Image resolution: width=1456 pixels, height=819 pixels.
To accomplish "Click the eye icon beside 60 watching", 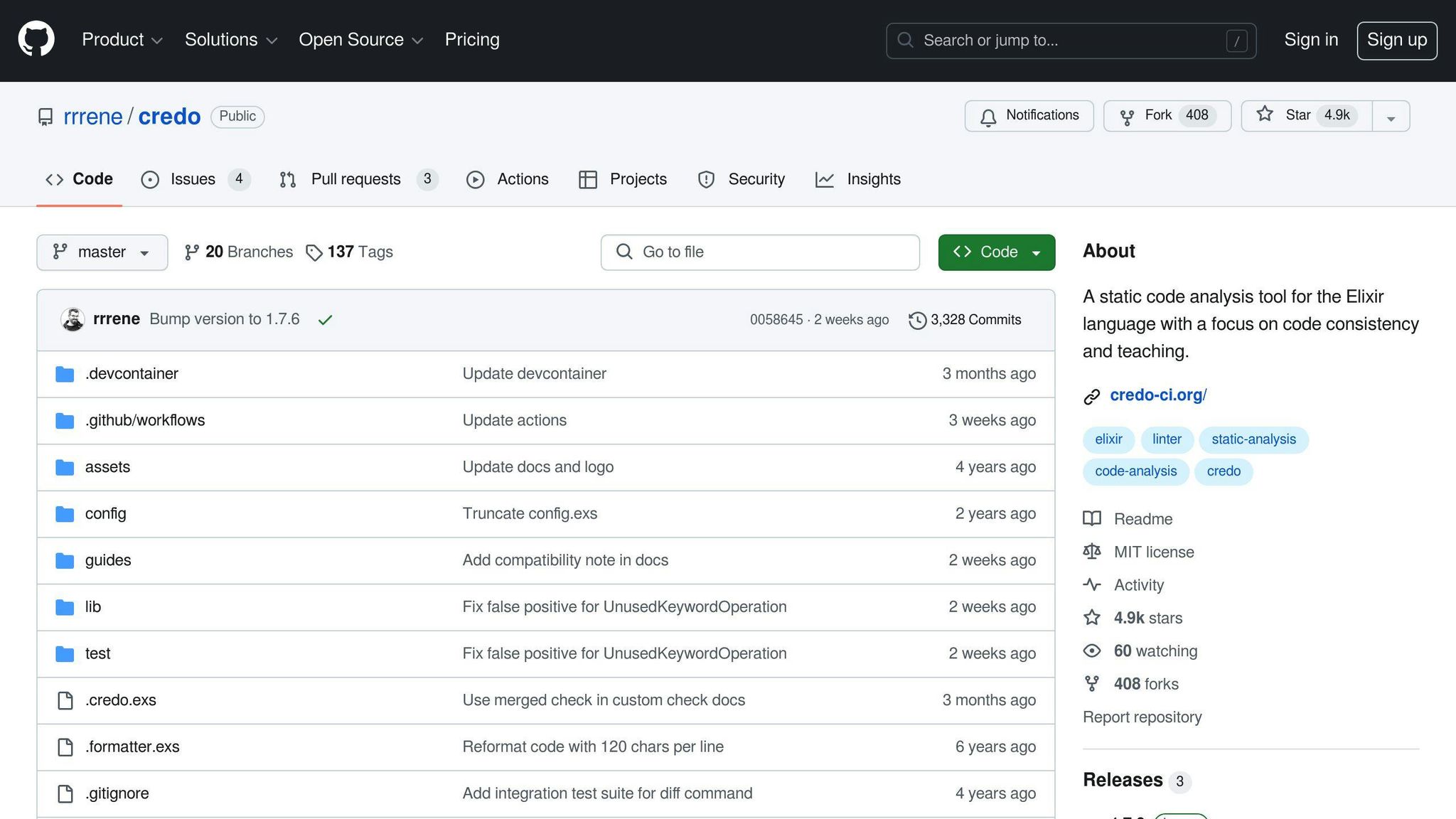I will click(x=1091, y=651).
